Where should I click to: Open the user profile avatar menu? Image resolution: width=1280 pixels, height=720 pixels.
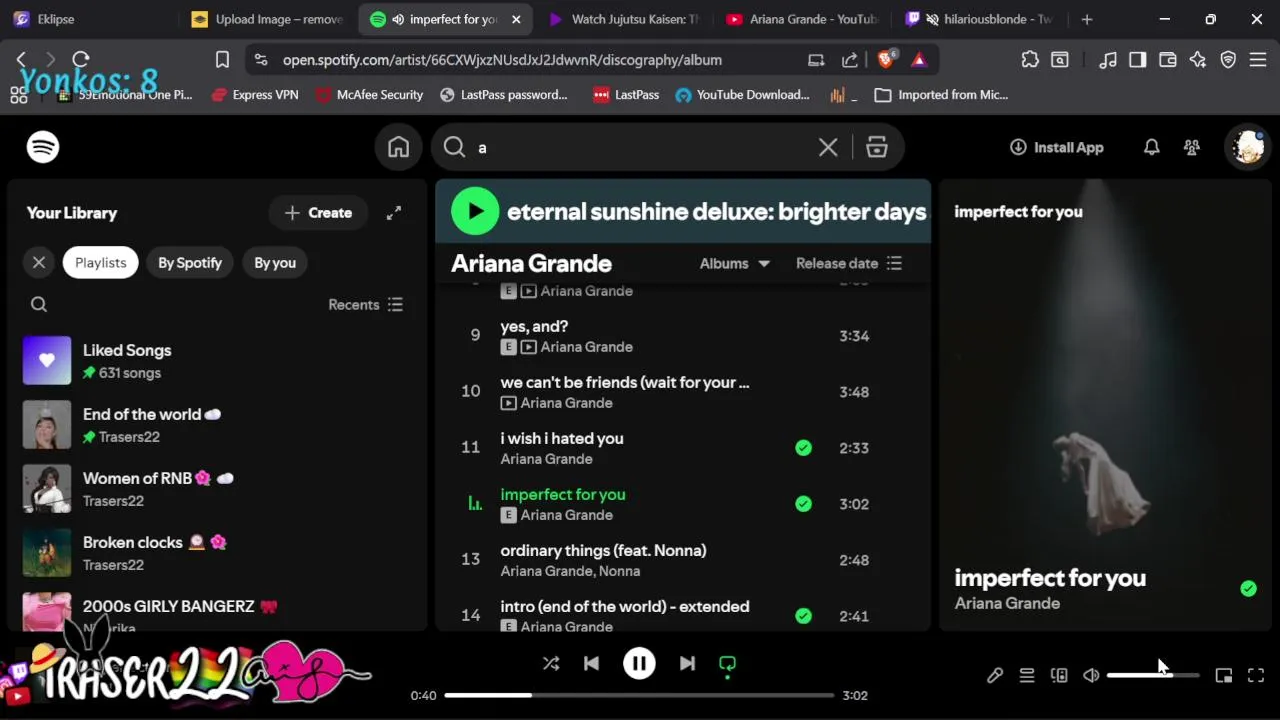pyautogui.click(x=1248, y=147)
